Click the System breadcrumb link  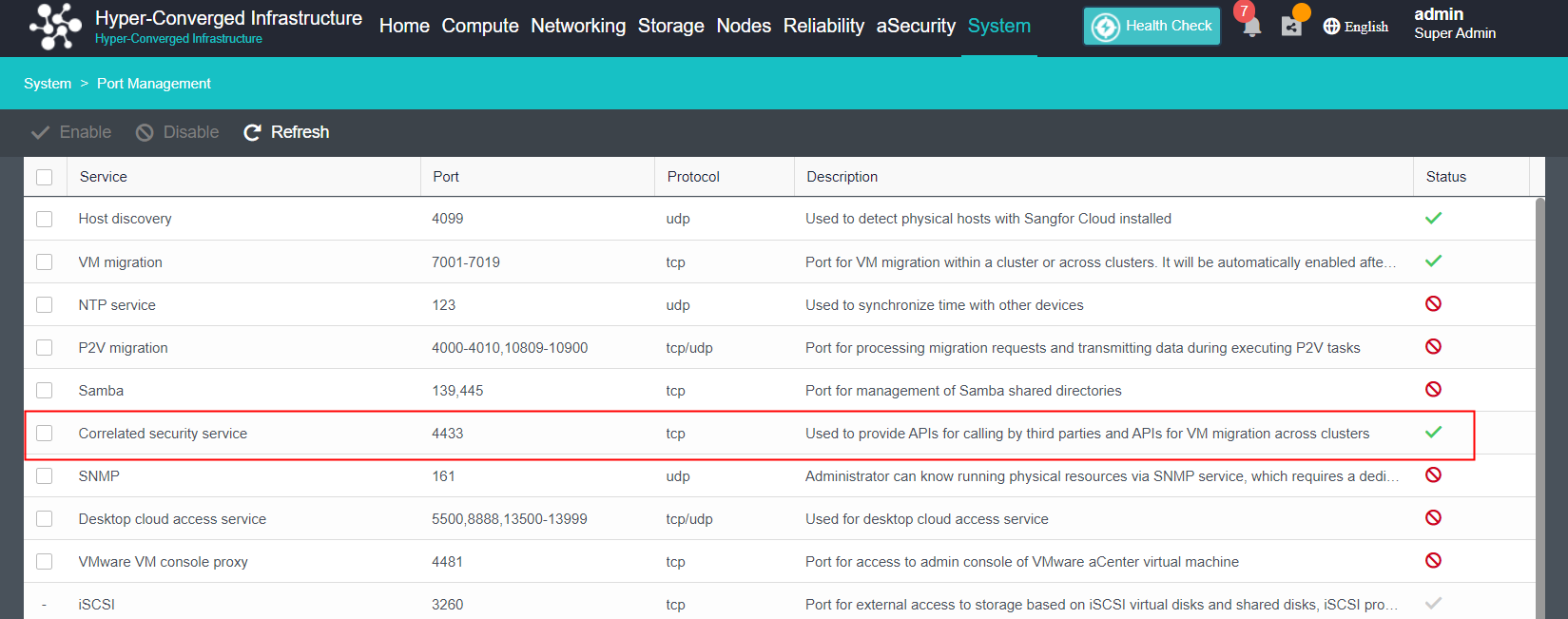point(48,84)
